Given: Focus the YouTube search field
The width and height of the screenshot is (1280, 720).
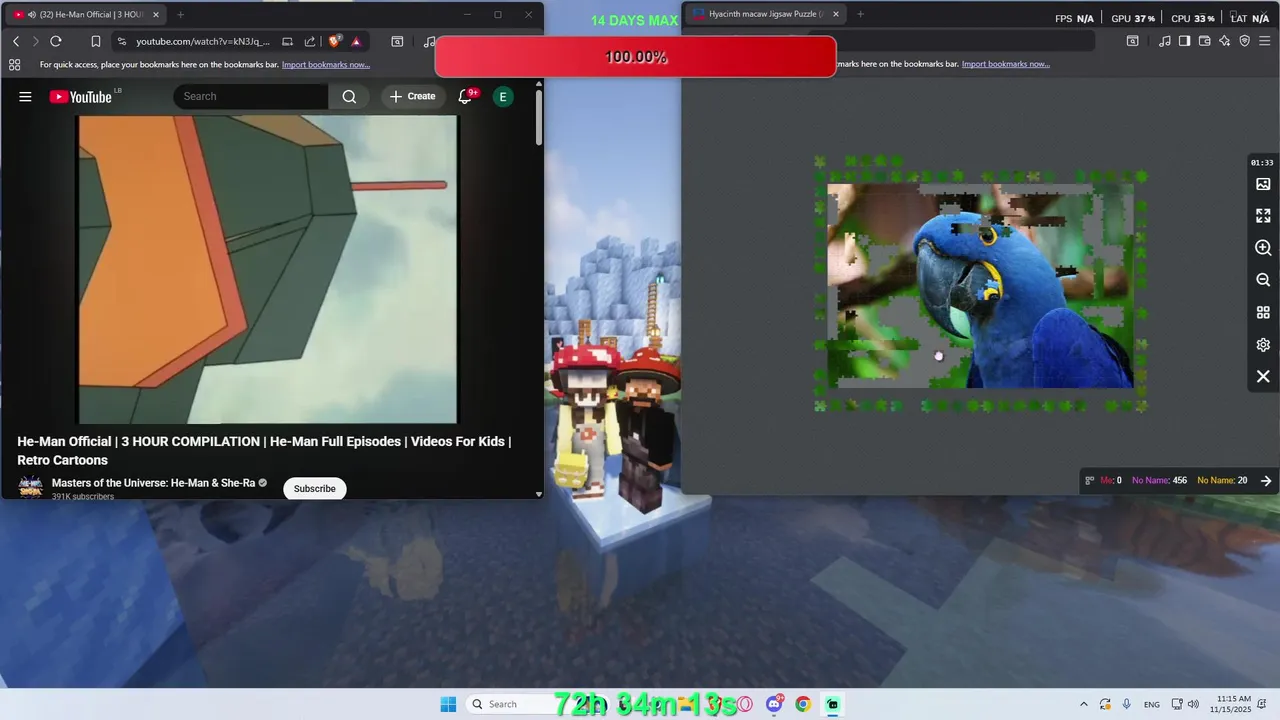Looking at the screenshot, I should pos(251,96).
